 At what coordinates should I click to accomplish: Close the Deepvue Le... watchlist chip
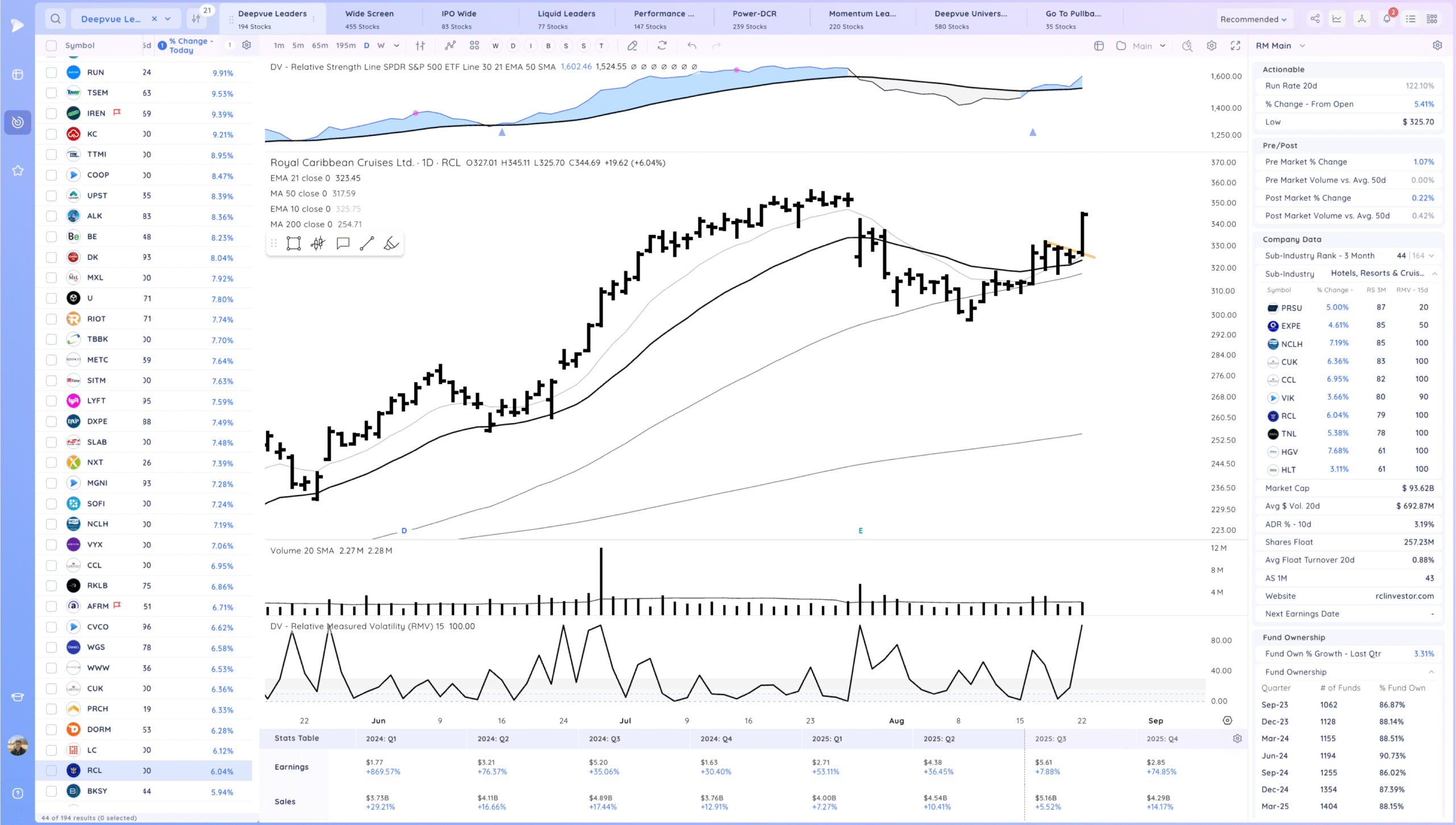coord(154,19)
